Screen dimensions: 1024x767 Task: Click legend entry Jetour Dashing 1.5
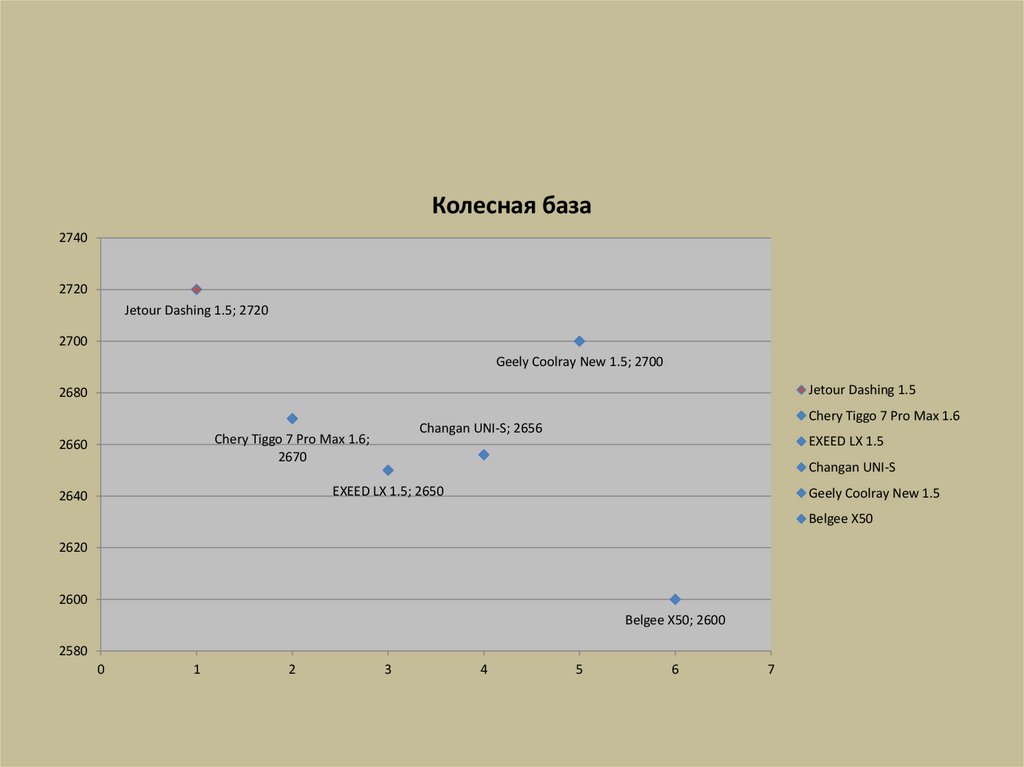pos(856,390)
